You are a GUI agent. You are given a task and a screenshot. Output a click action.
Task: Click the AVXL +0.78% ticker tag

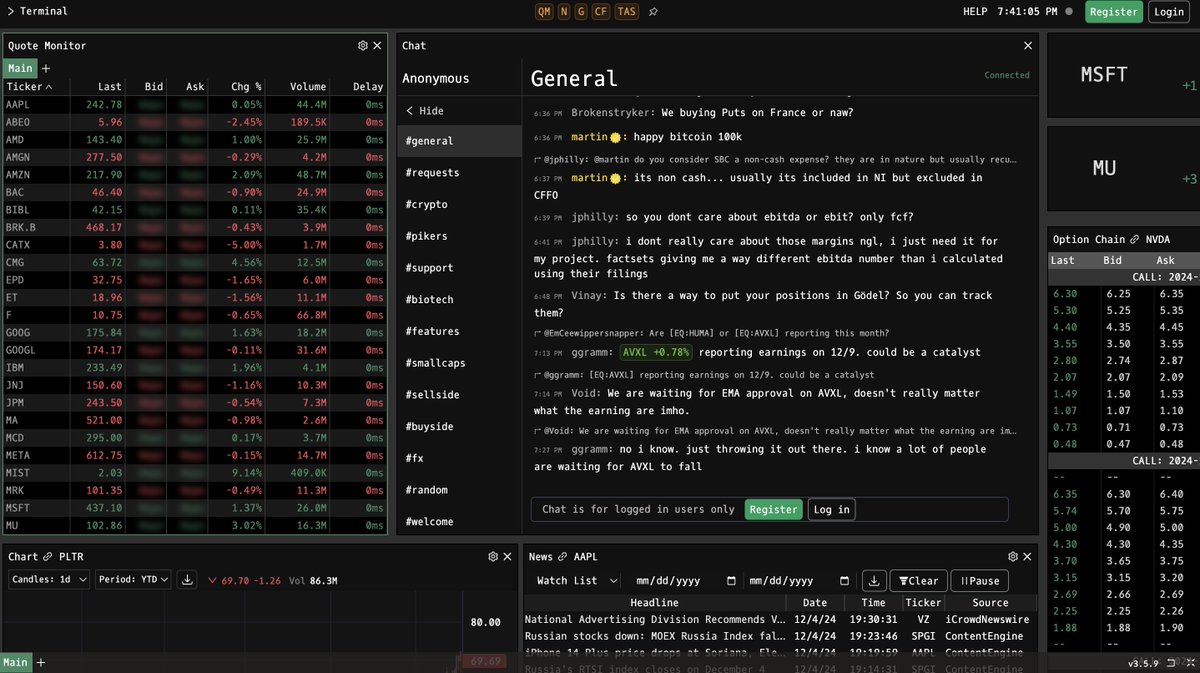click(655, 352)
